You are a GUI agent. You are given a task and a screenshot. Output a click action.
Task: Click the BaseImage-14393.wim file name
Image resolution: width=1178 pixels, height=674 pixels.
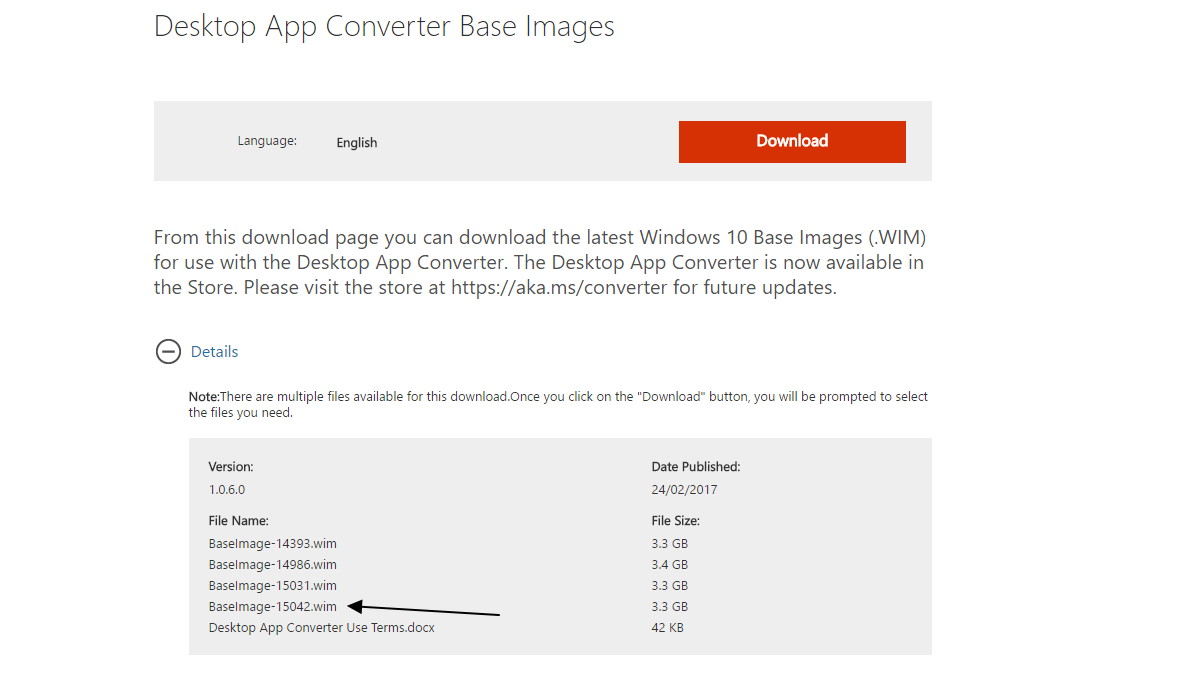[273, 543]
